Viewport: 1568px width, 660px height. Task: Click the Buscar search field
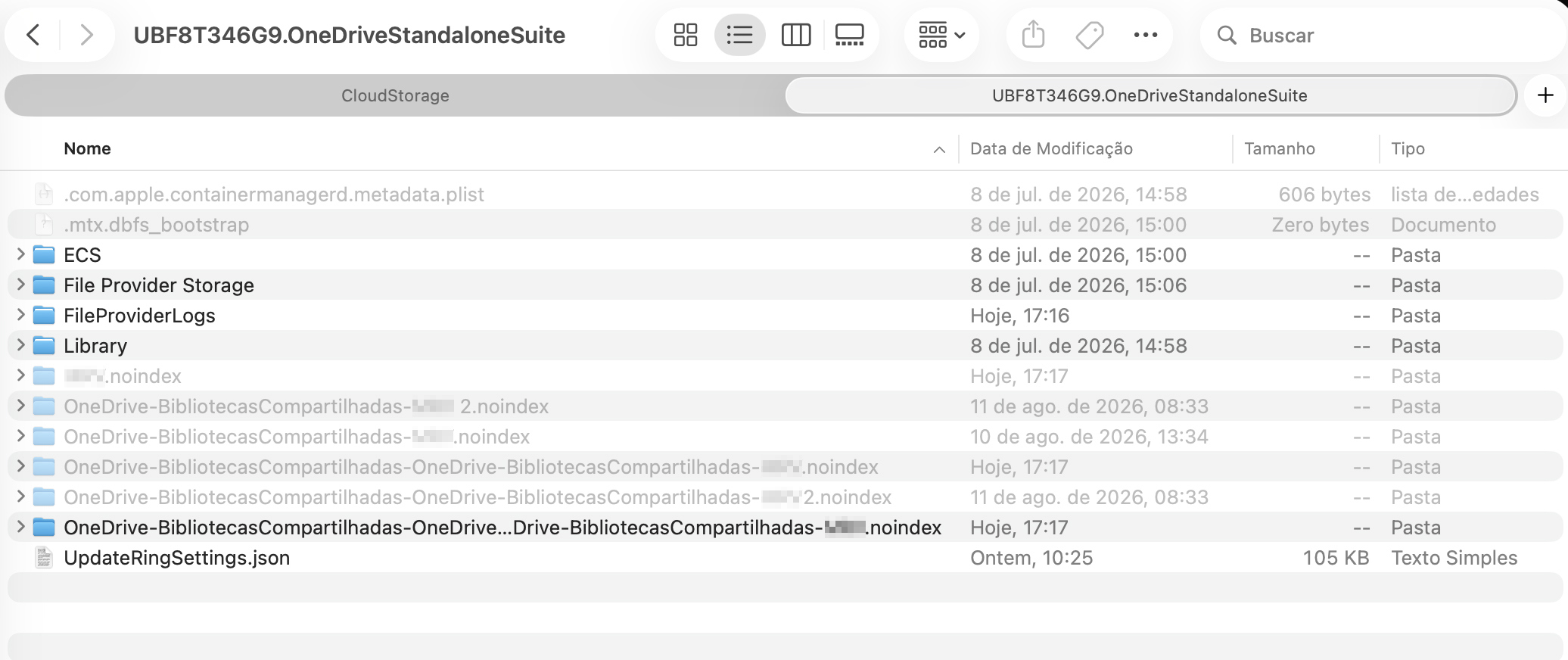click(x=1382, y=35)
